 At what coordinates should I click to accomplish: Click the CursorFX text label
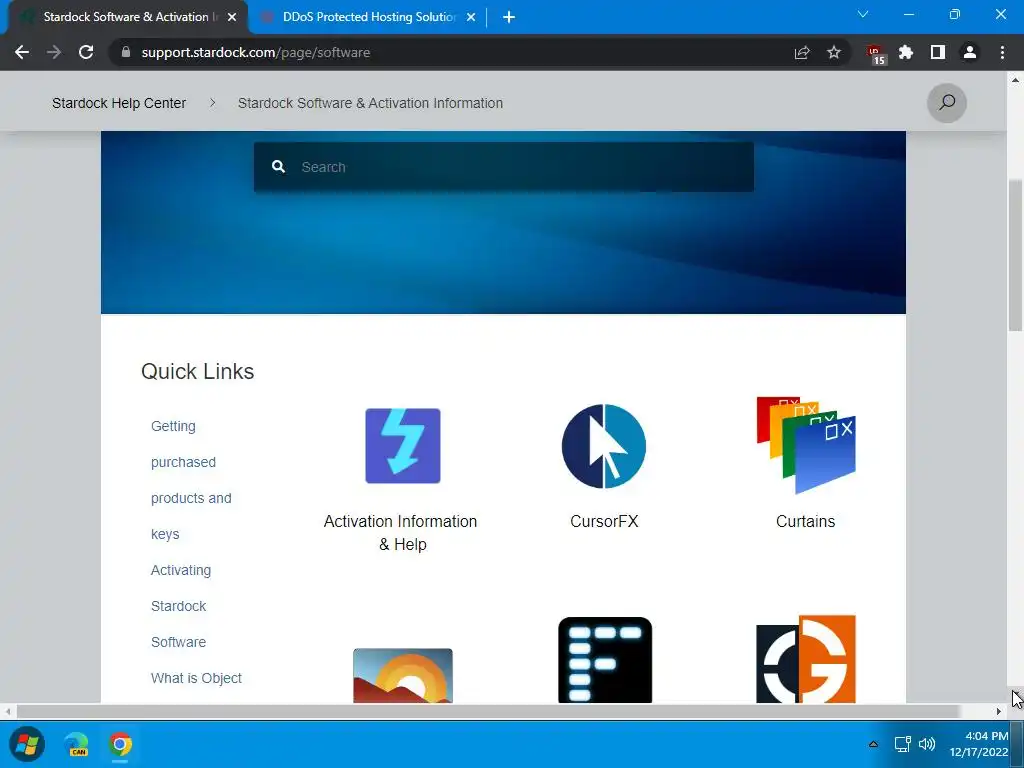click(x=604, y=521)
